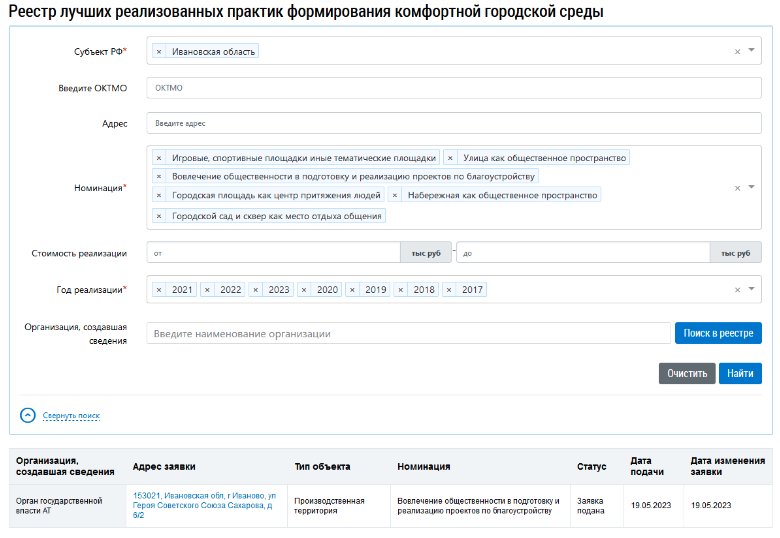Collapse search via Свернуть поиск link
The height and width of the screenshot is (538, 780).
point(71,416)
